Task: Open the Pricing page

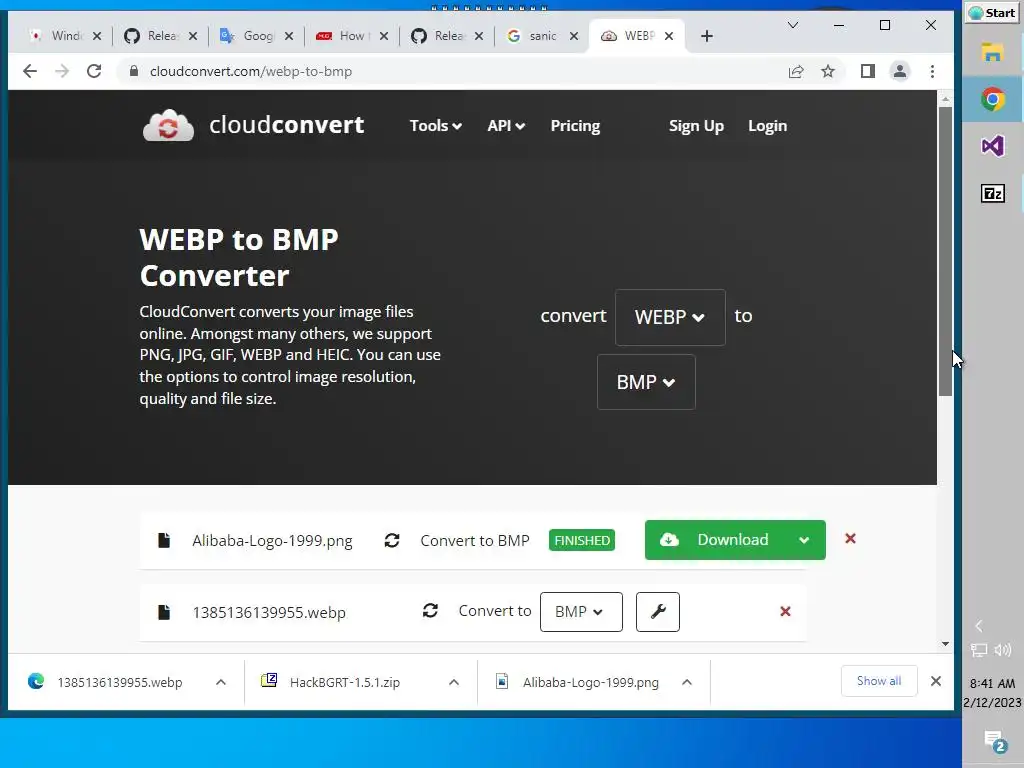Action: pos(575,125)
